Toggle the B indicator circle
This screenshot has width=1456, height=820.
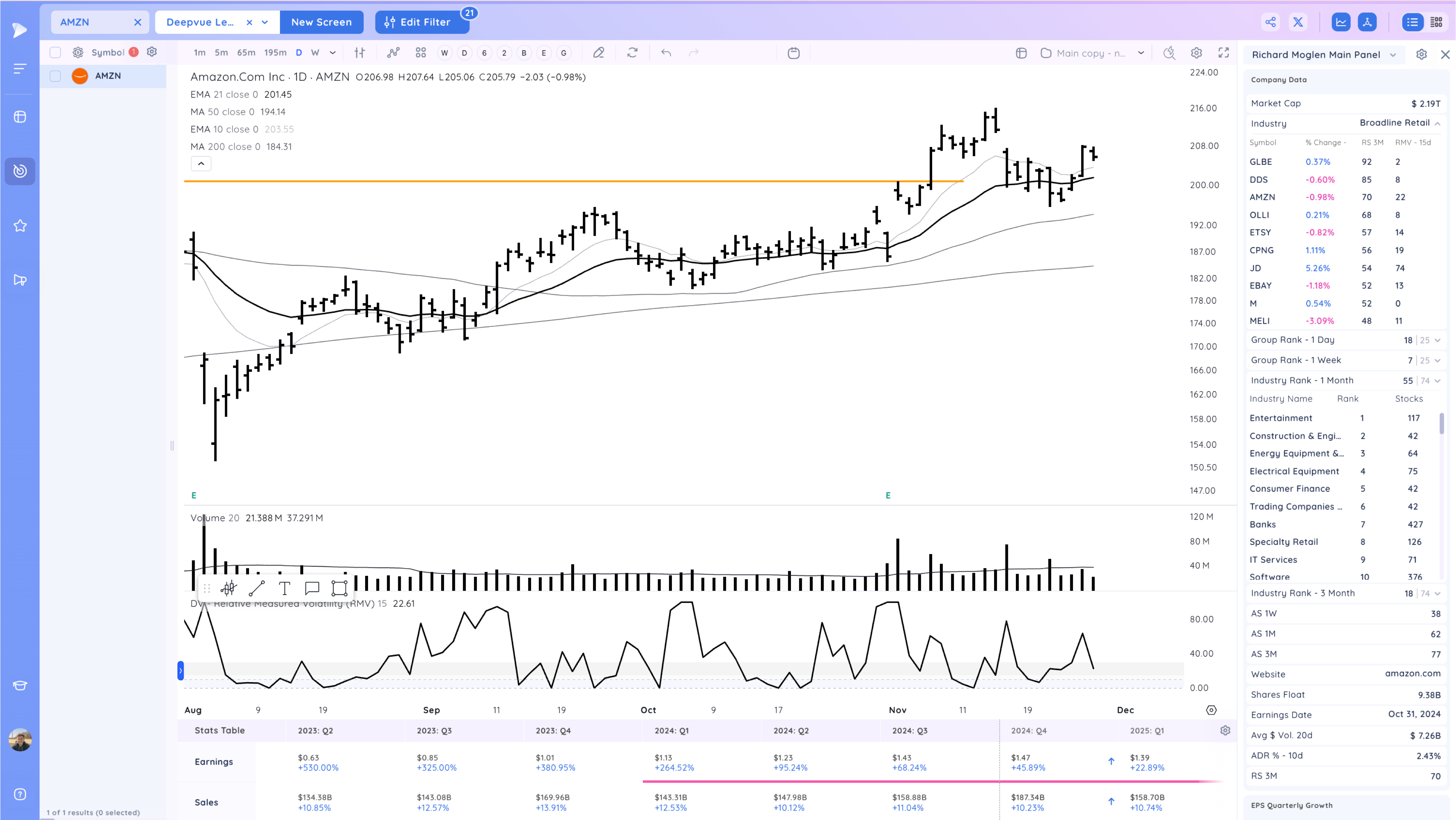point(524,52)
